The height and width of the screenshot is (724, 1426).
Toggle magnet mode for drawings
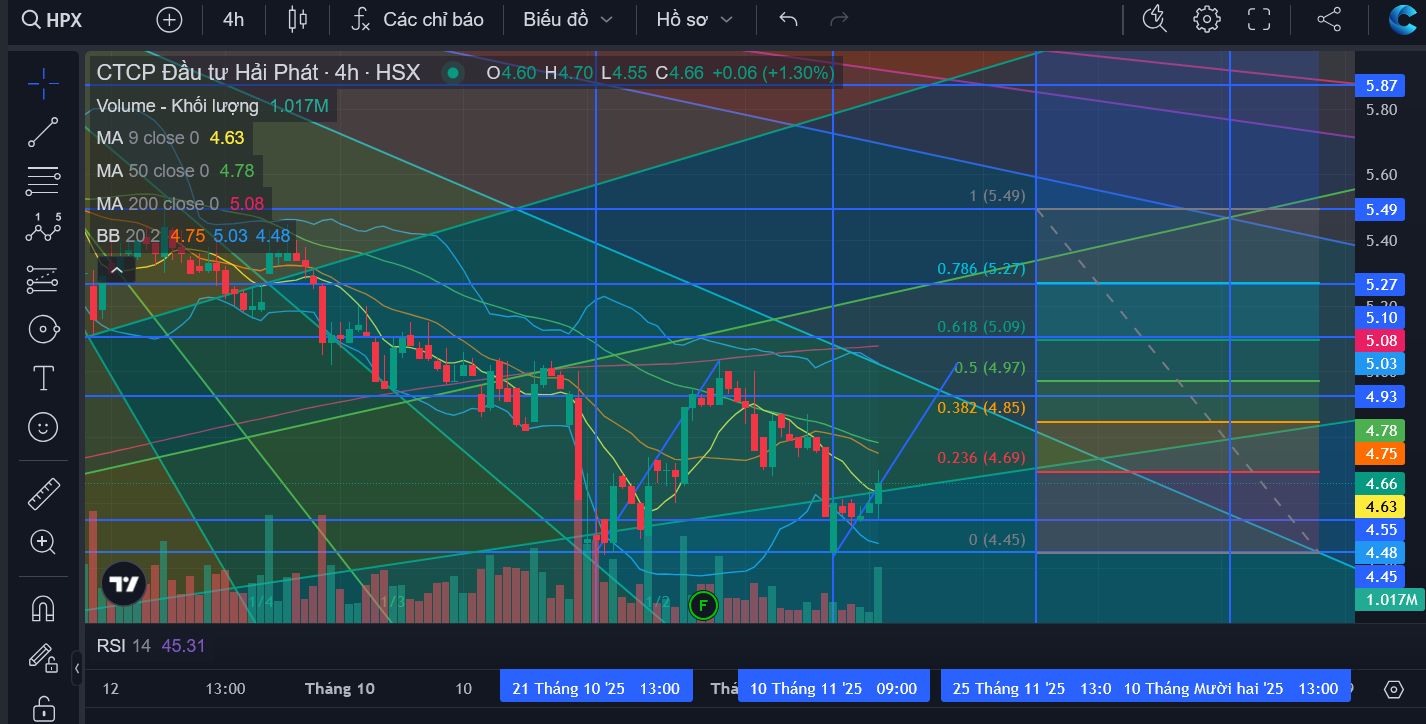43,608
